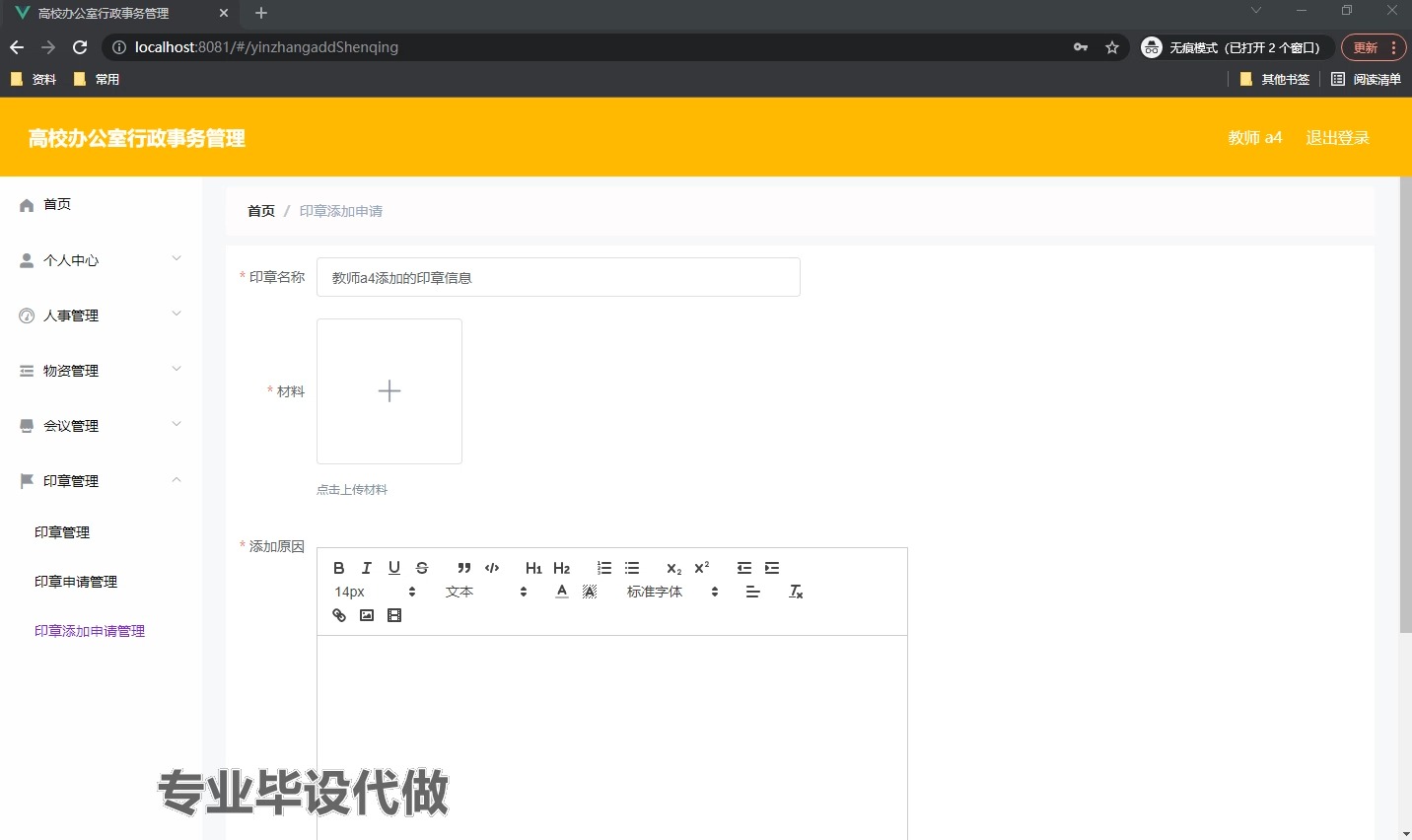Open the 文本 paragraph style dropdown

coord(487,592)
